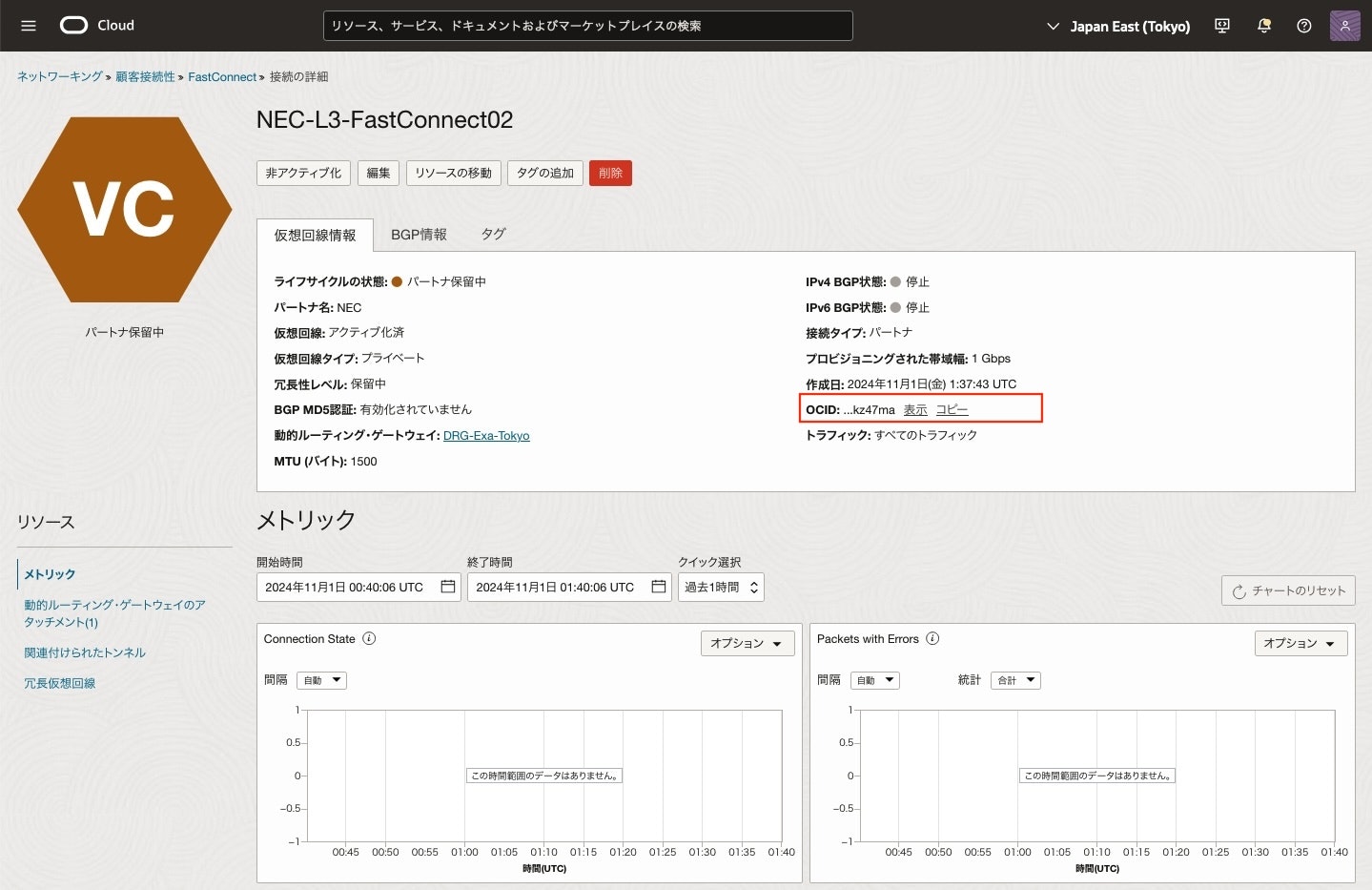Click the 冗長性レベル 保留中 value
Viewport: 1372px width, 890px height.
coord(368,383)
